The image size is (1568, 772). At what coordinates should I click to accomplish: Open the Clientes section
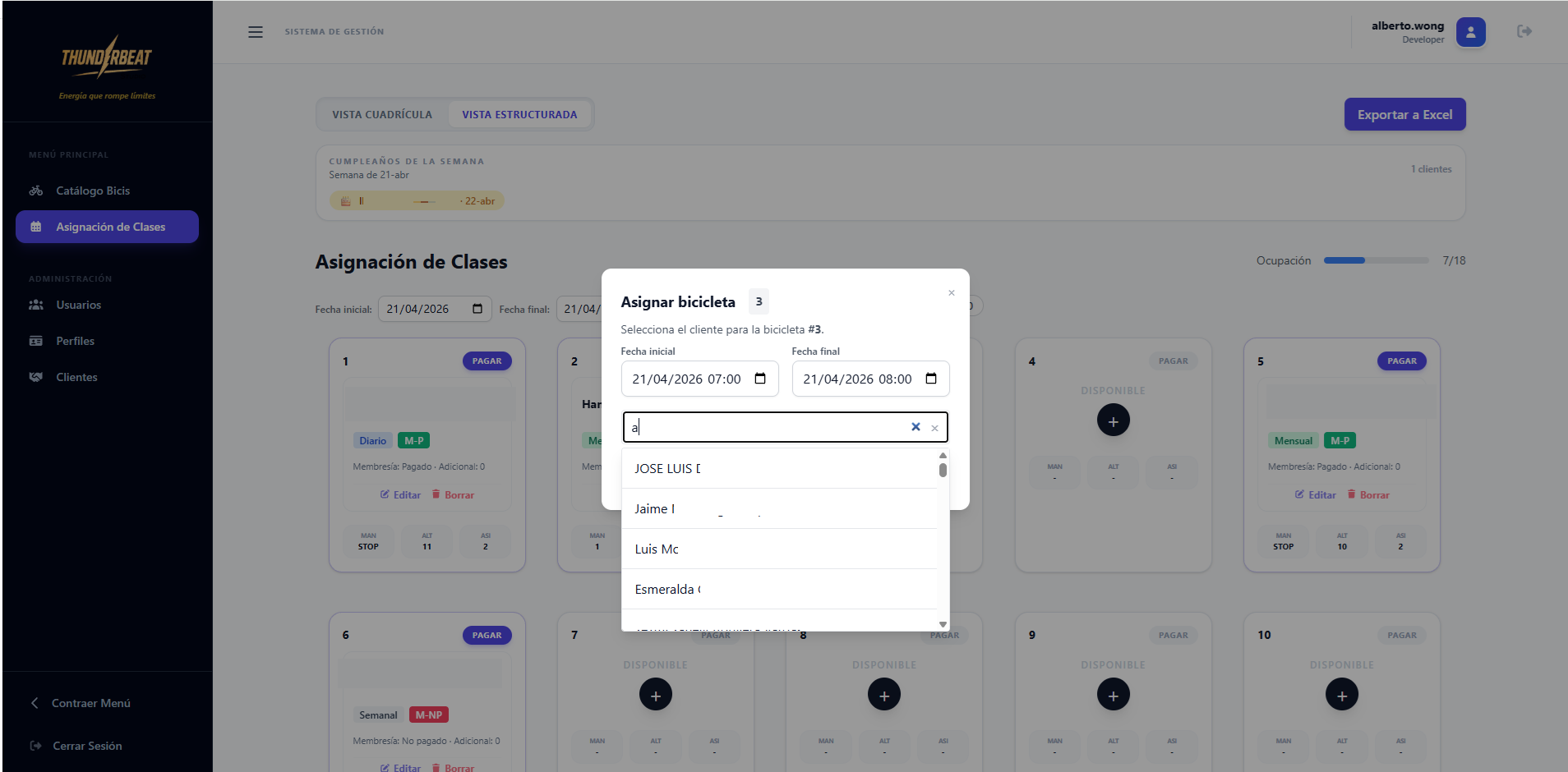pos(107,377)
